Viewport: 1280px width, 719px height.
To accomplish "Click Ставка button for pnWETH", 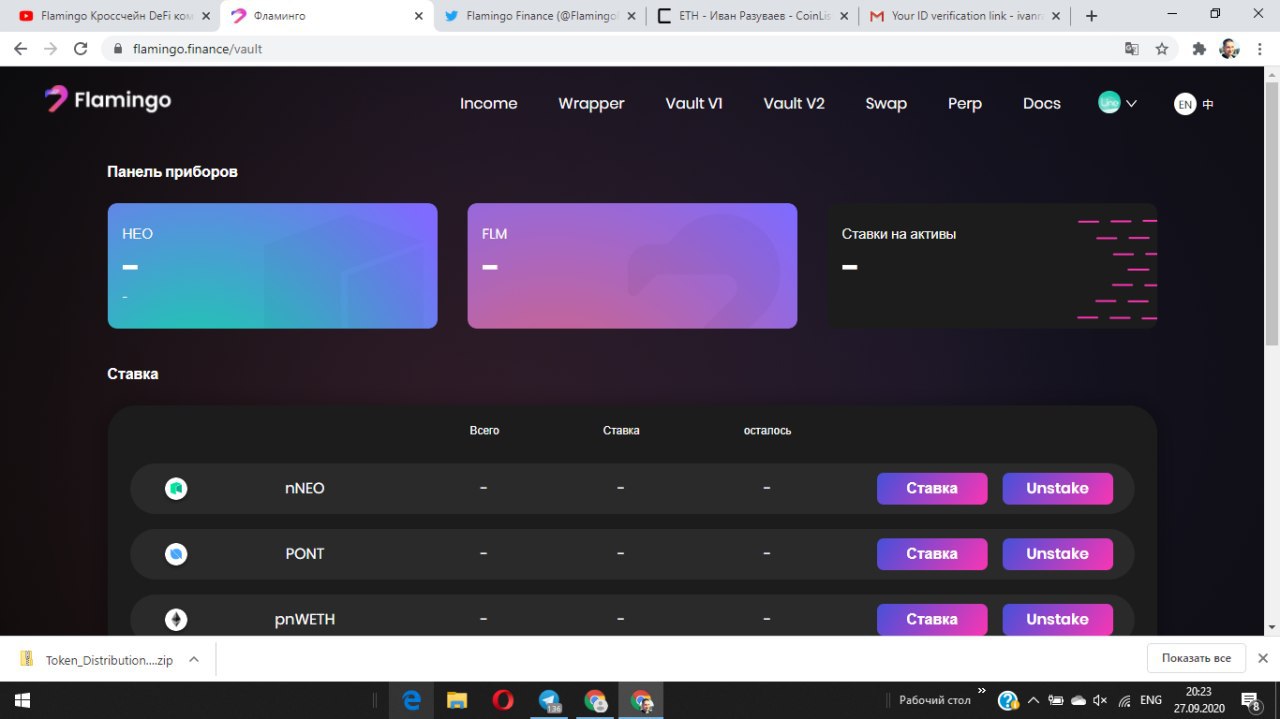I will 932,620.
